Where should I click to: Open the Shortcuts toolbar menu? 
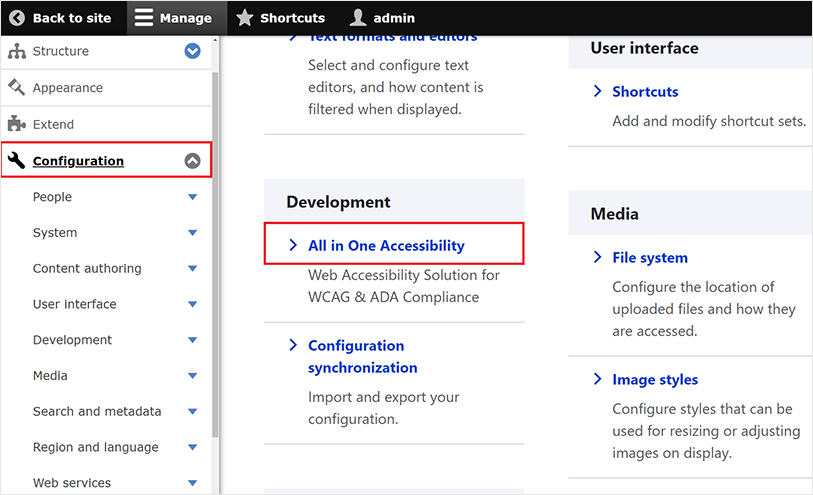(x=281, y=18)
